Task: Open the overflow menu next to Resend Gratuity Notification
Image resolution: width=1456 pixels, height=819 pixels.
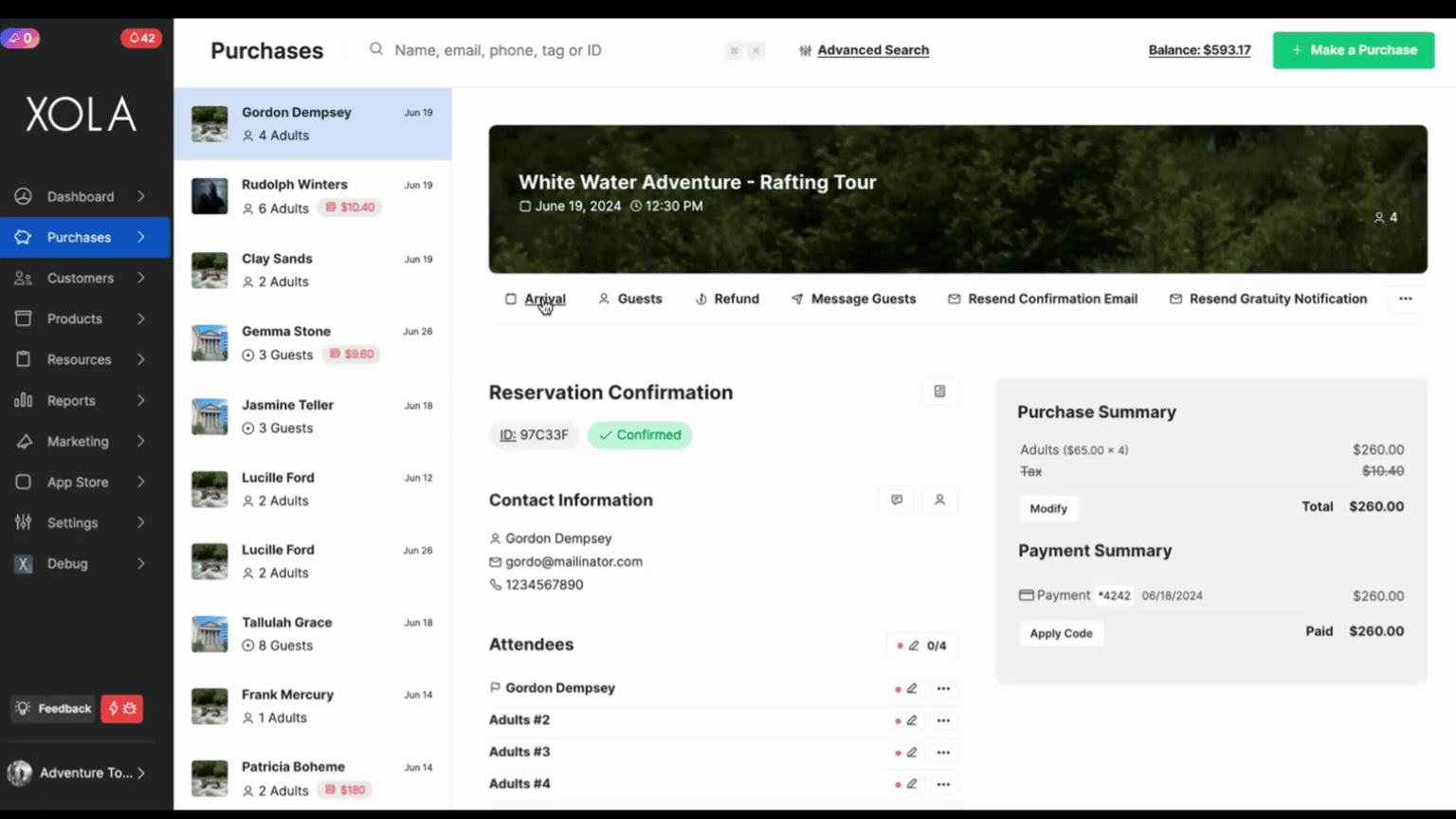Action: point(1406,299)
